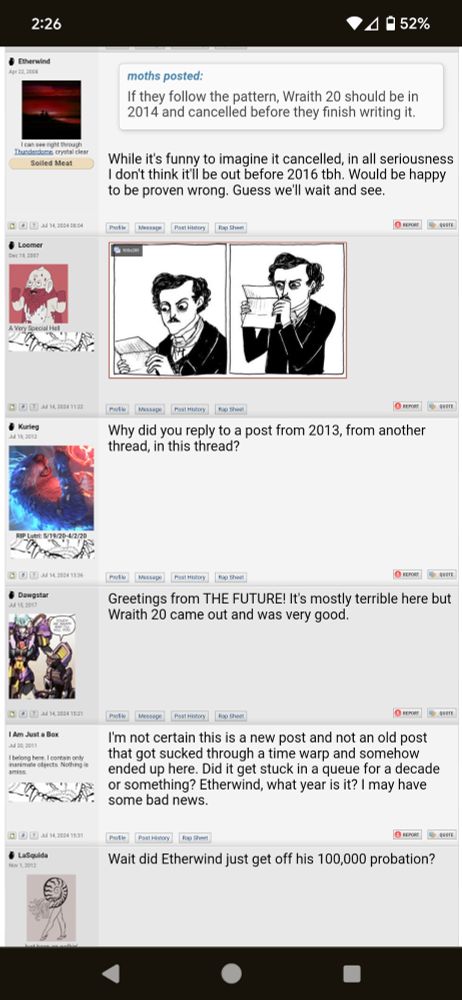This screenshot has height=1000, width=462.
Task: Open recent apps square icon
Action: pos(352,973)
